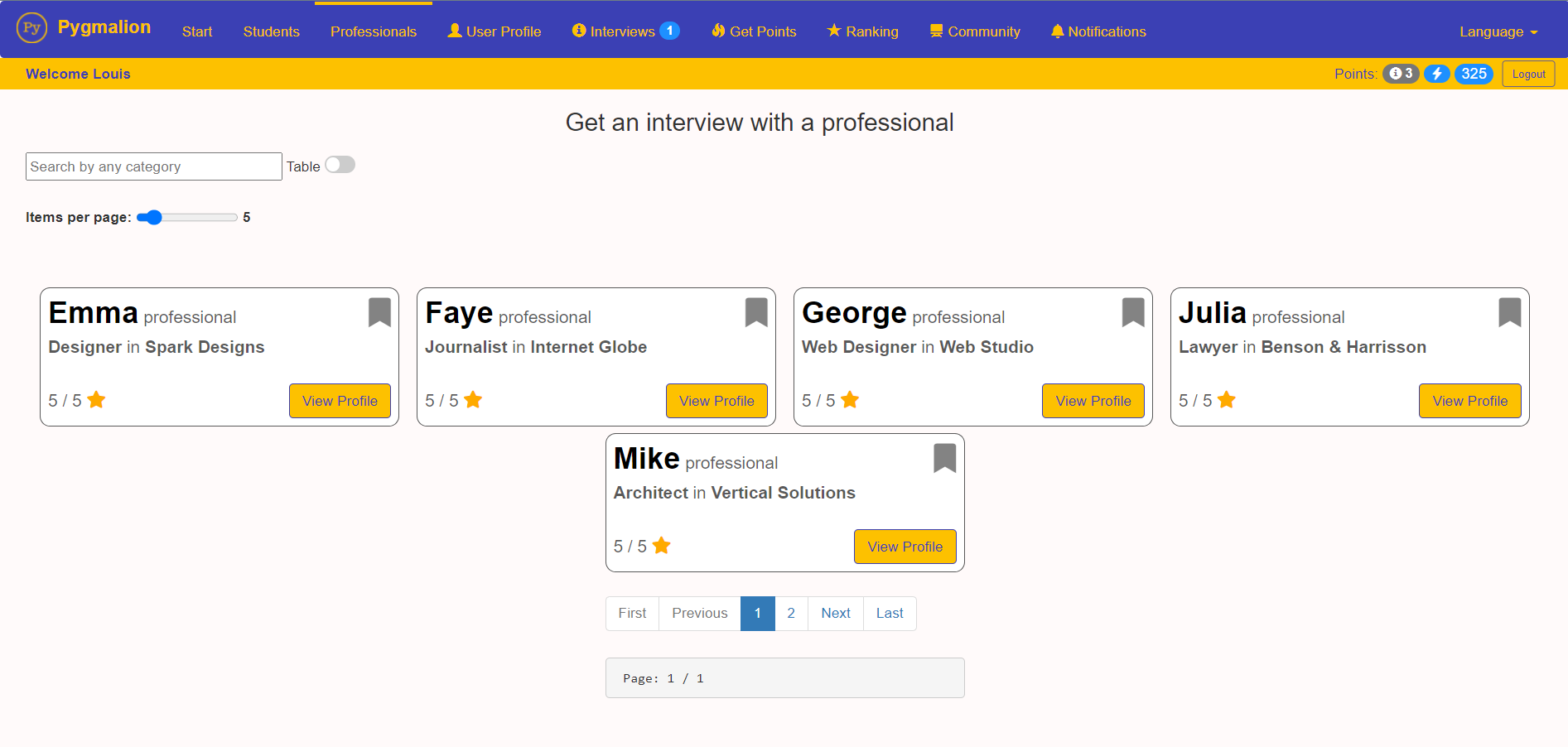1568x747 pixels.
Task: Click the Logout button
Action: pyautogui.click(x=1528, y=74)
